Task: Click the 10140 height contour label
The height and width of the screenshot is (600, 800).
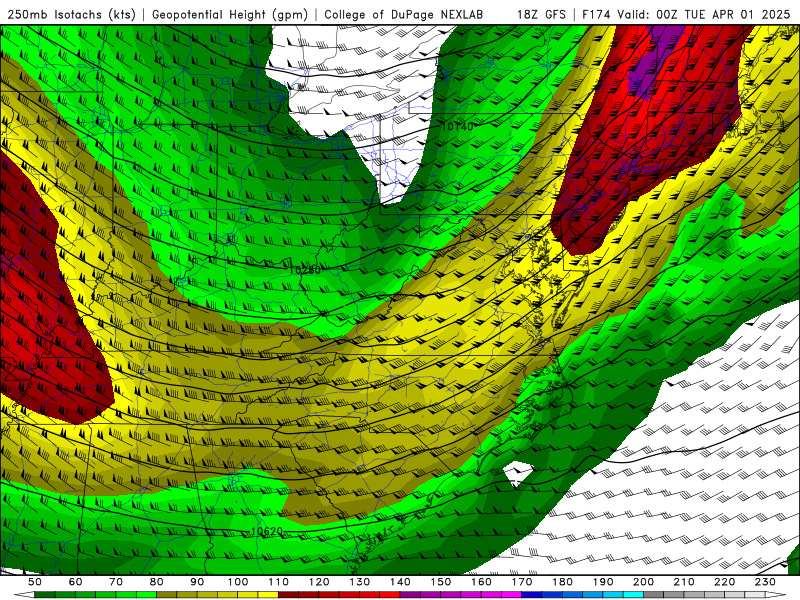Action: 458,126
